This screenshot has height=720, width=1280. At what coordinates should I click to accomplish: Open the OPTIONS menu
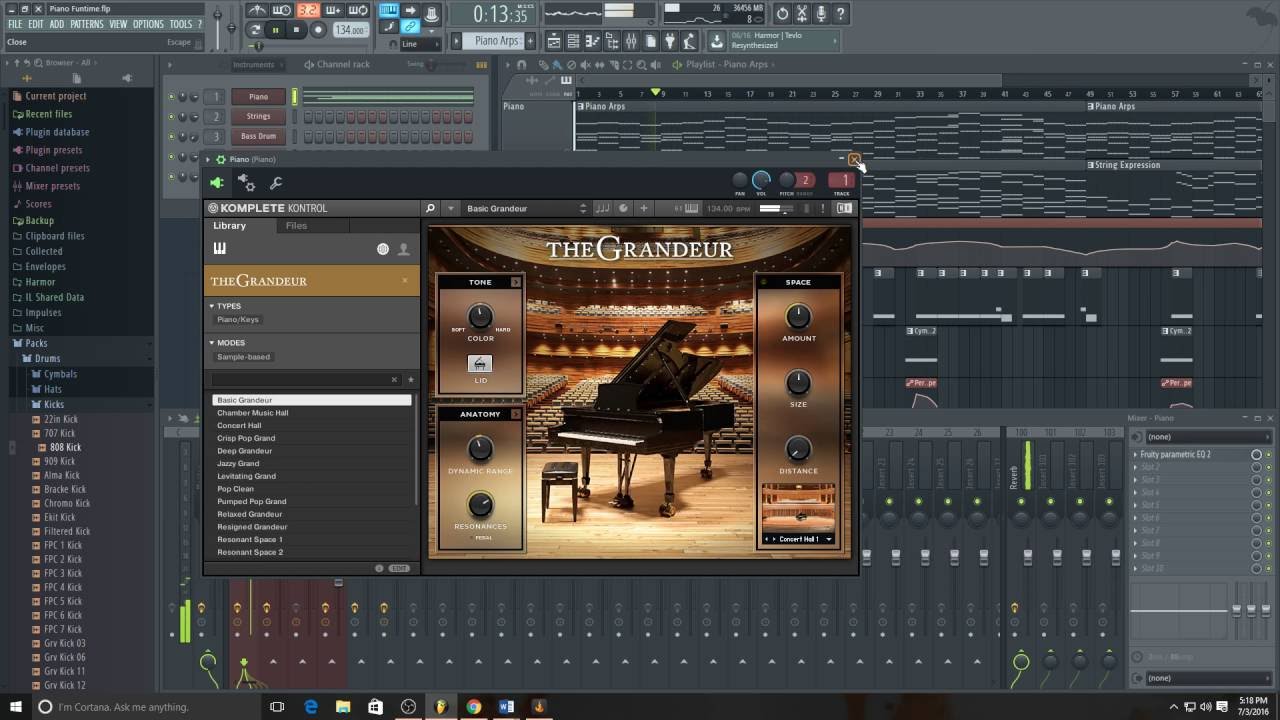click(x=148, y=24)
